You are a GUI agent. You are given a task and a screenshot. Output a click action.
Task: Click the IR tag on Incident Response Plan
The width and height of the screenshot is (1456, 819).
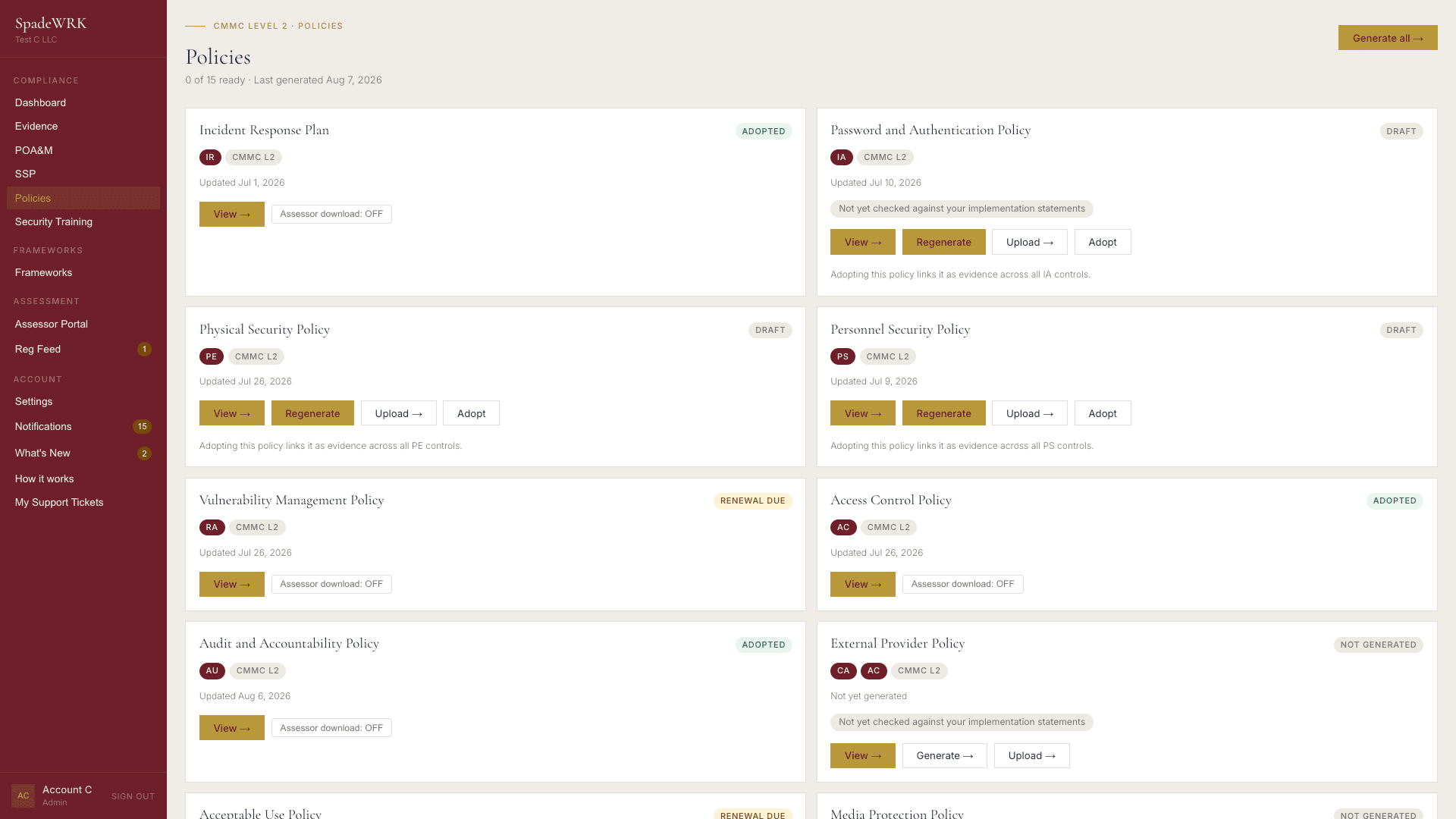[x=210, y=158]
